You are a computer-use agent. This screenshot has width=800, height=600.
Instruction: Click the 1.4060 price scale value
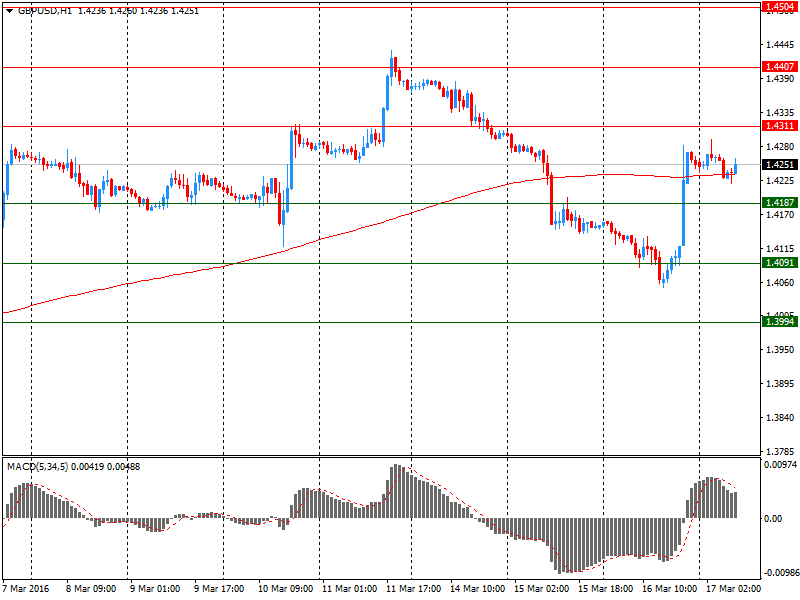point(781,282)
